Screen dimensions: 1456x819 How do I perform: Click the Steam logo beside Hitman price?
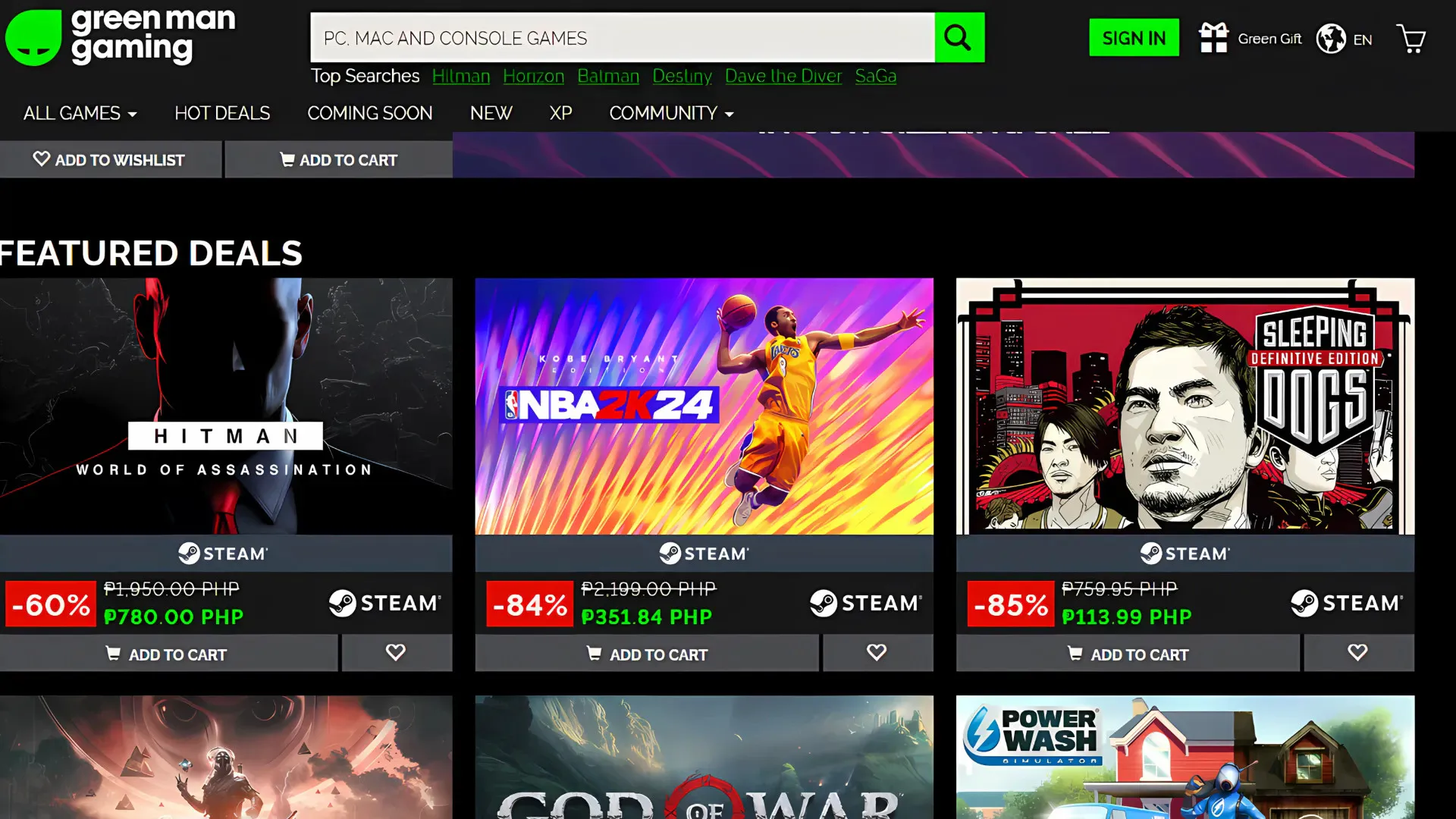(384, 604)
